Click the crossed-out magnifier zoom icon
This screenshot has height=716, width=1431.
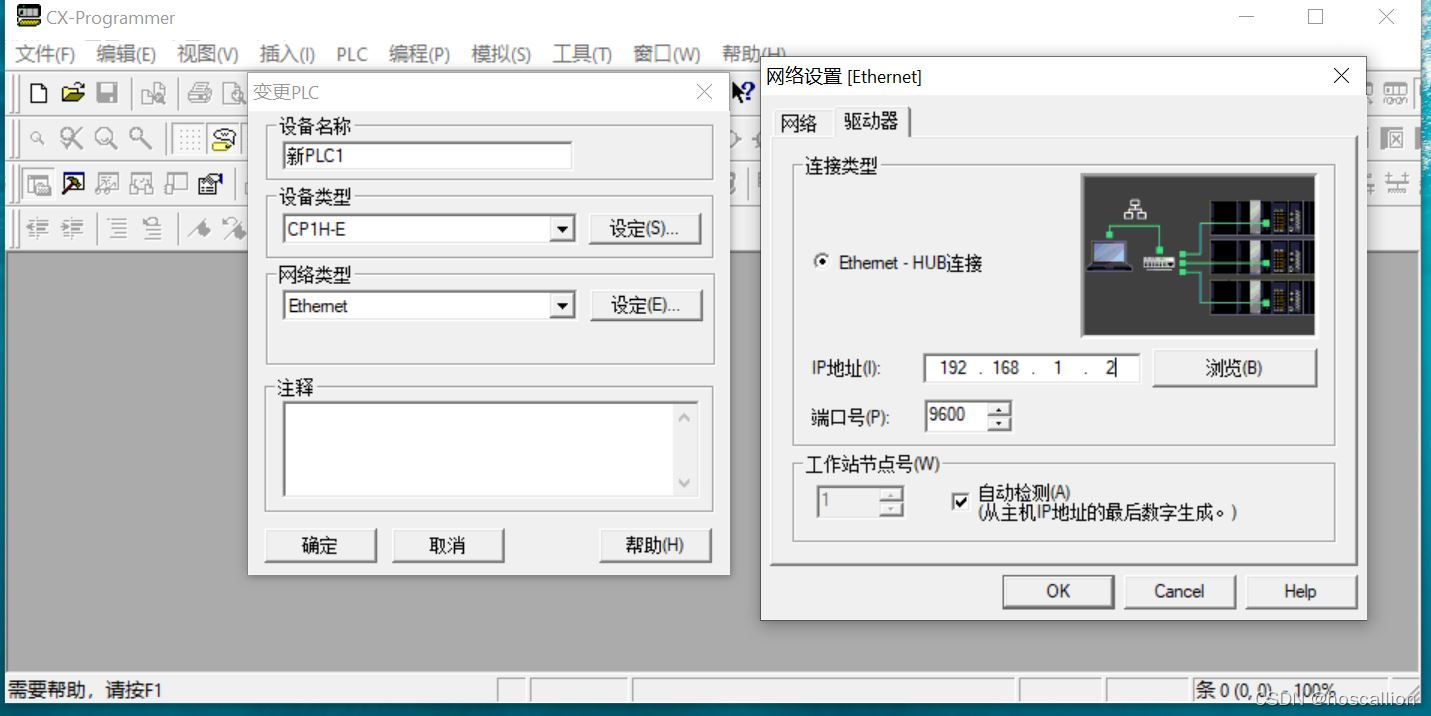click(71, 139)
